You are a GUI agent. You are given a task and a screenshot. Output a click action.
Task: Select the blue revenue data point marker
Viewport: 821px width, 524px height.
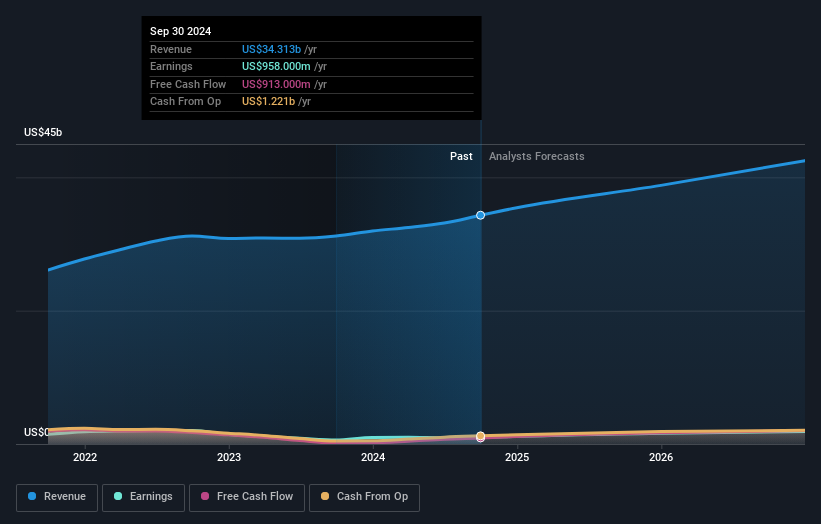pos(480,215)
